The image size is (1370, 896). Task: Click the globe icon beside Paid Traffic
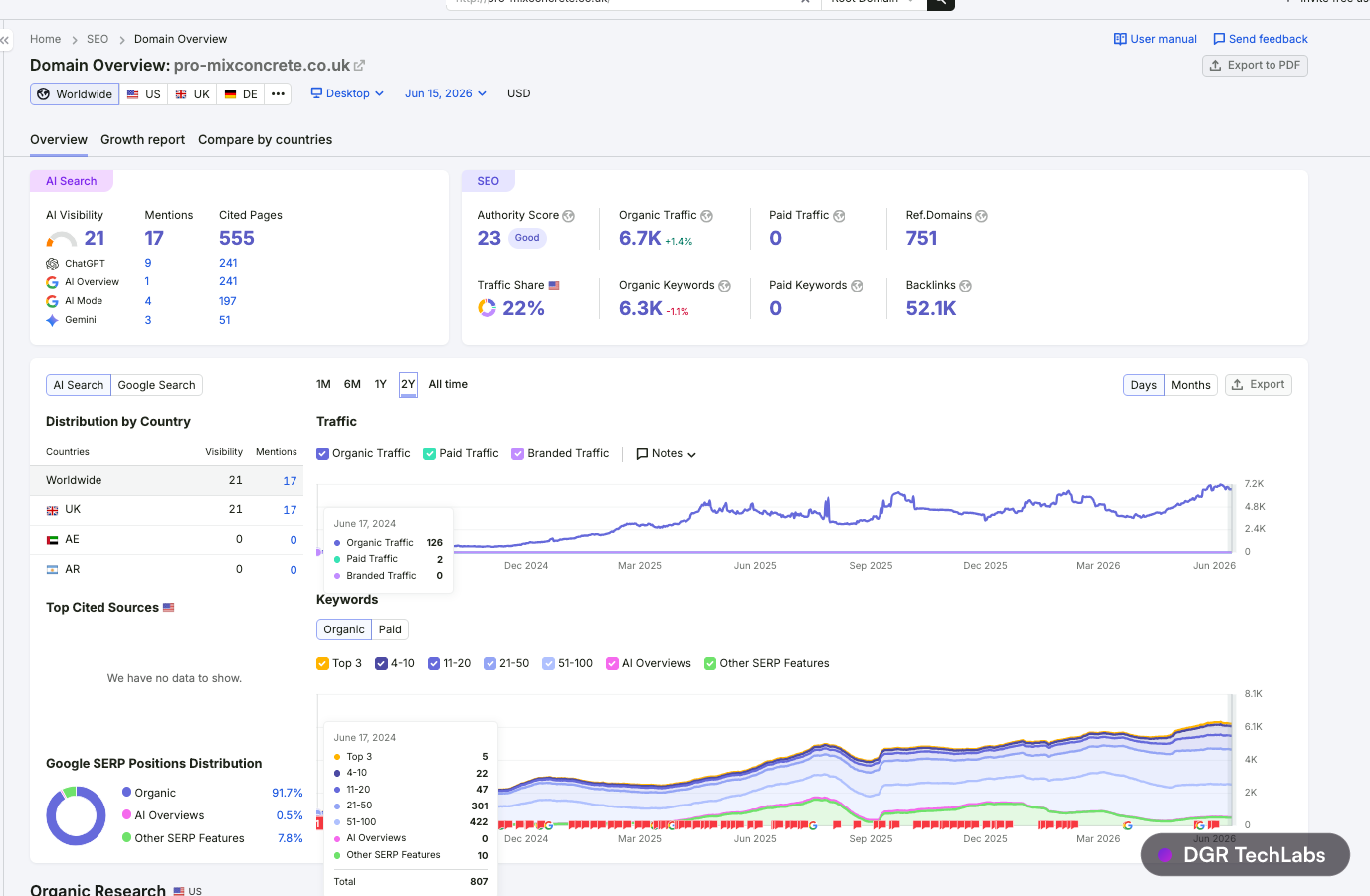tap(839, 216)
